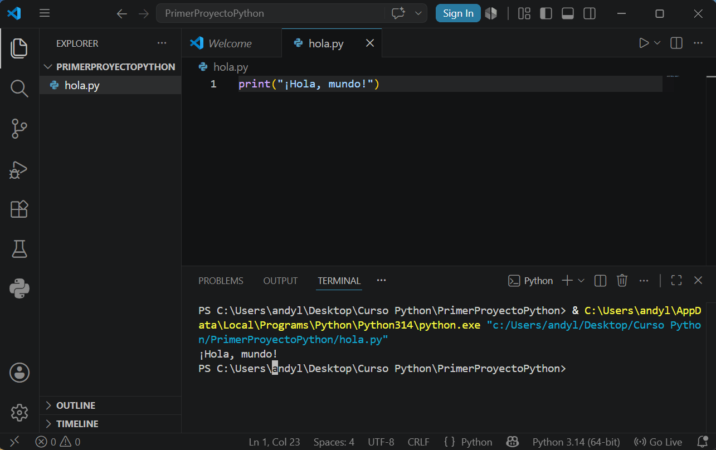The height and width of the screenshot is (450, 716).
Task: Open Source Control view
Action: (x=19, y=128)
